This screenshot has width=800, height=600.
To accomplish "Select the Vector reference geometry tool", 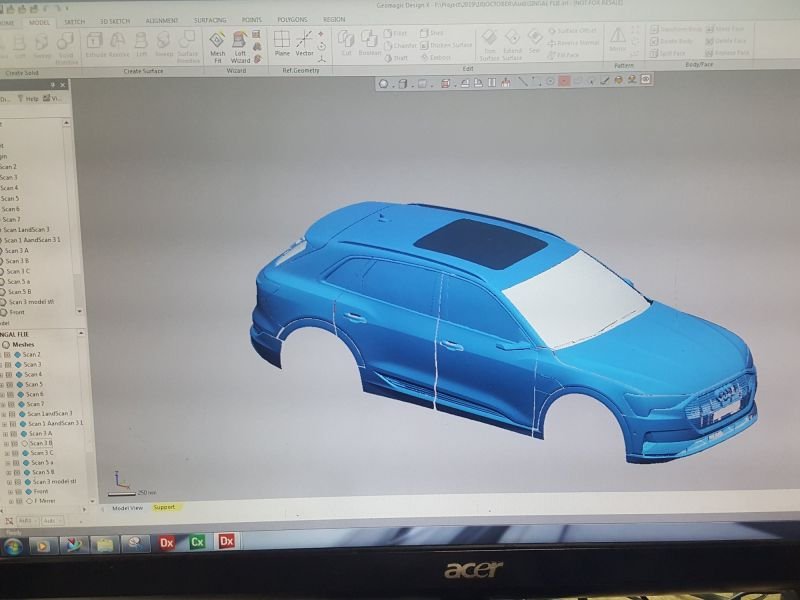I will tap(304, 43).
